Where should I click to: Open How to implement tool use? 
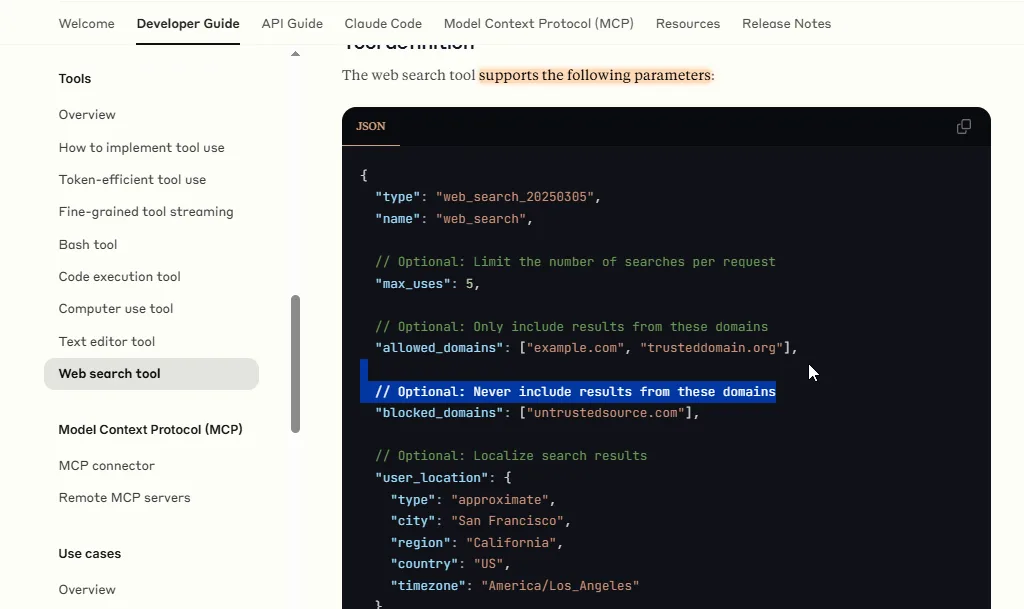[141, 148]
